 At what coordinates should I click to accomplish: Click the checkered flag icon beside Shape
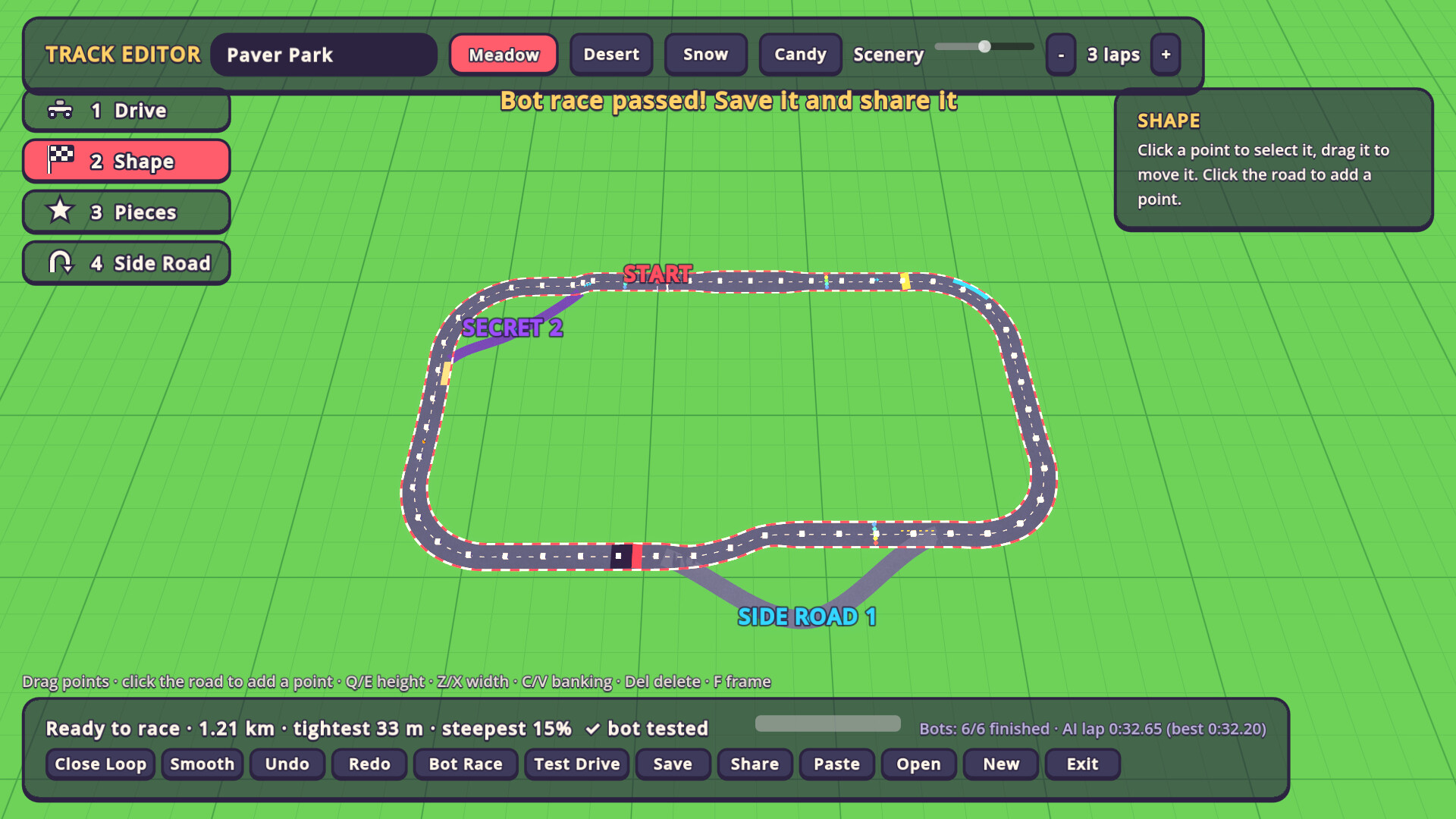pyautogui.click(x=61, y=160)
